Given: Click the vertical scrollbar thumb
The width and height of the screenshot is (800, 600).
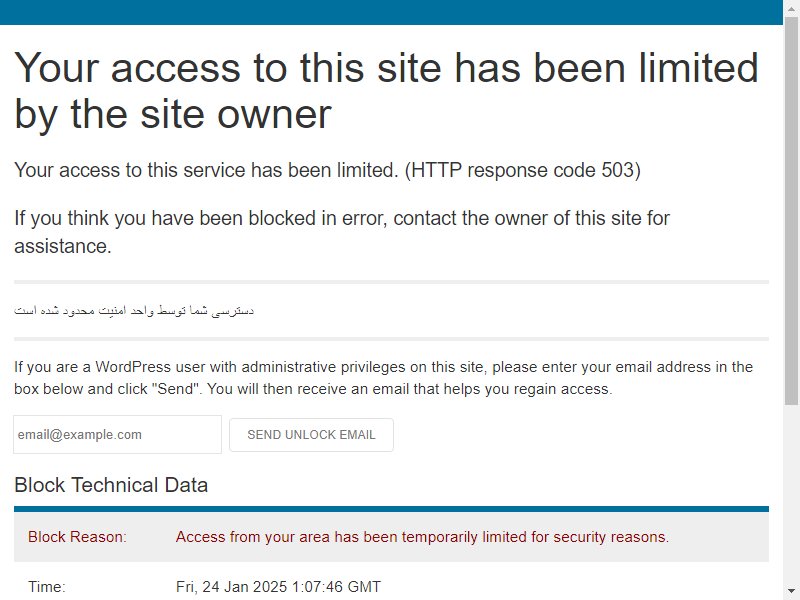Looking at the screenshot, I should (x=791, y=211).
